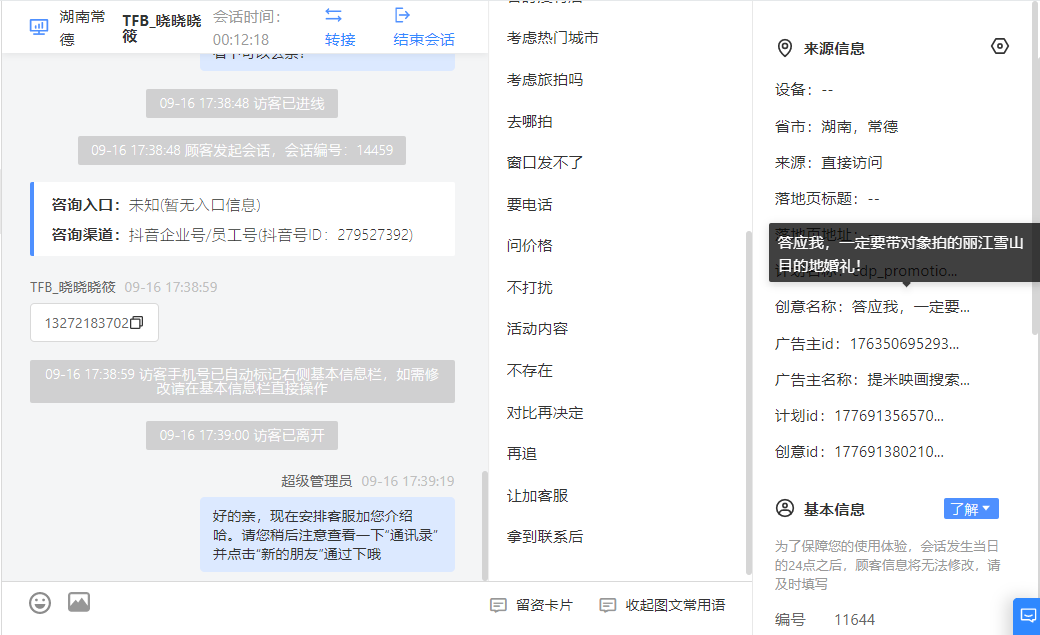Screen dimensions: 1040x635
Task: Click the monitor device icon beside 湖南常德
Action: click(x=39, y=27)
